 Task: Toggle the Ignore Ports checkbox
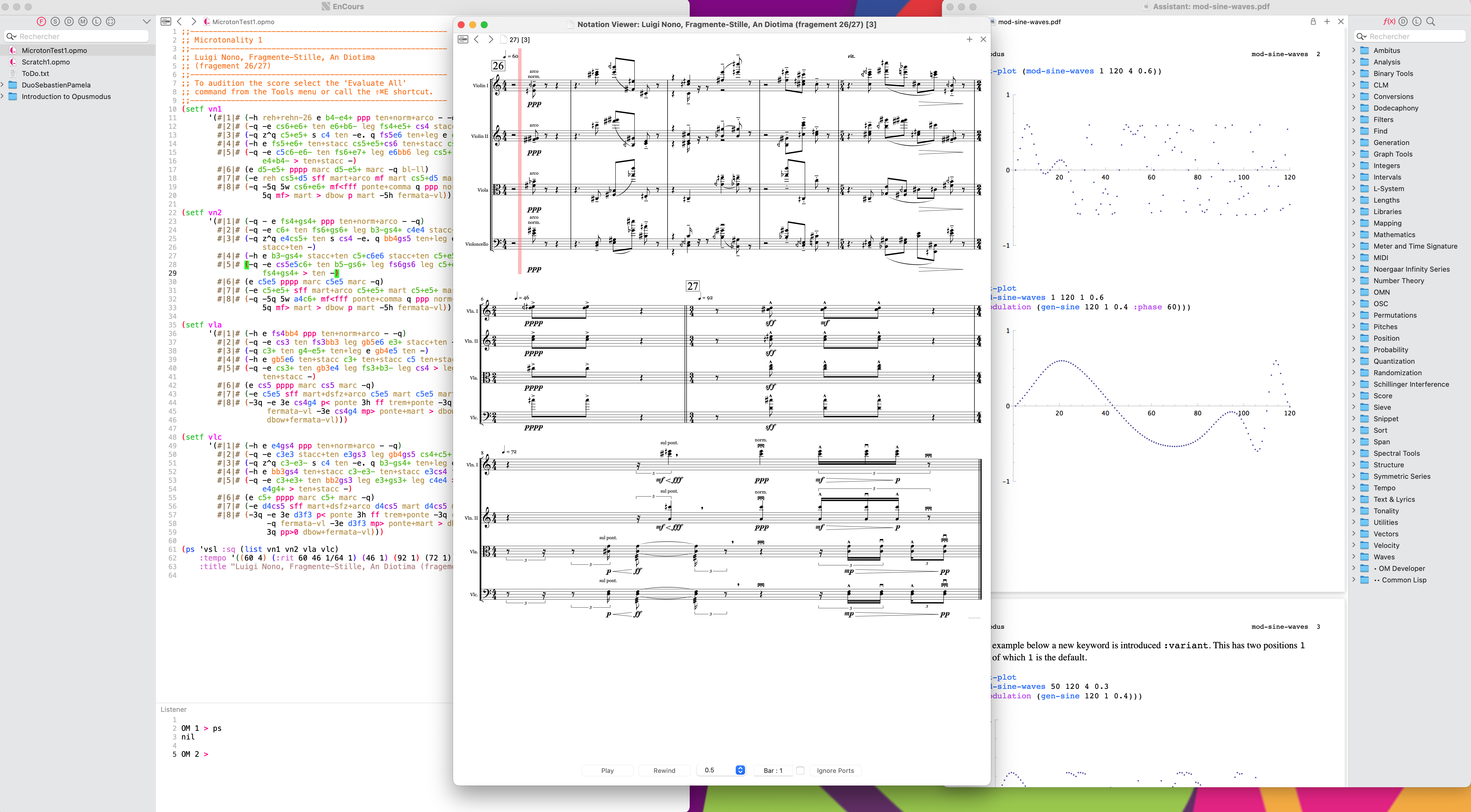[800, 770]
